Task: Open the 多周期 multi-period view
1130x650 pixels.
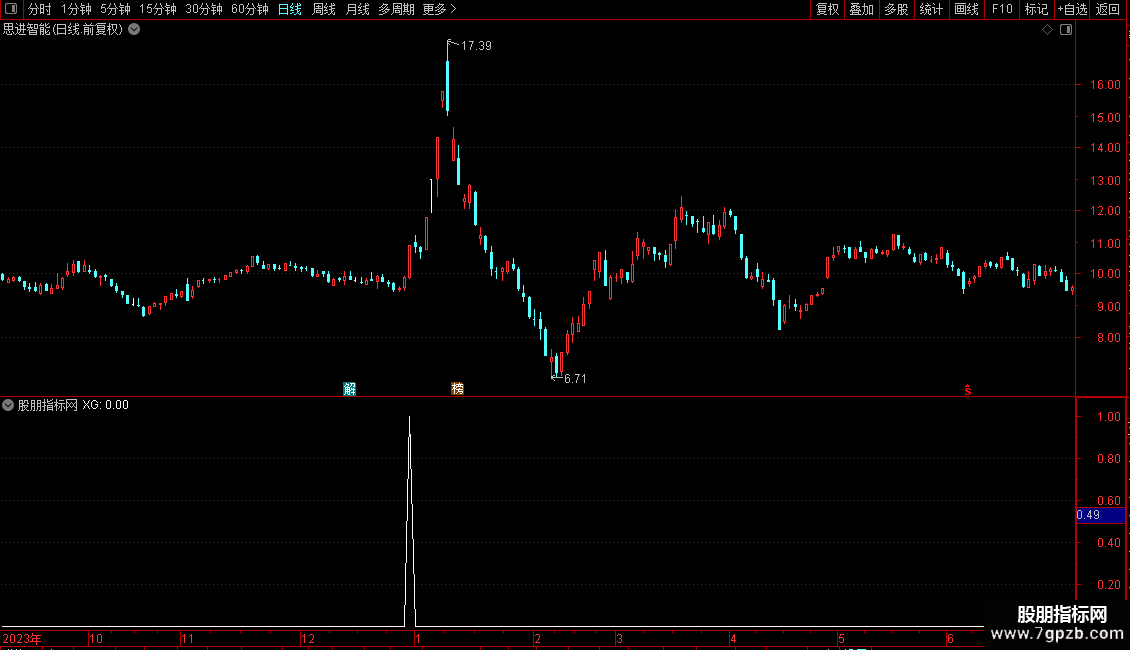Action: click(x=396, y=9)
